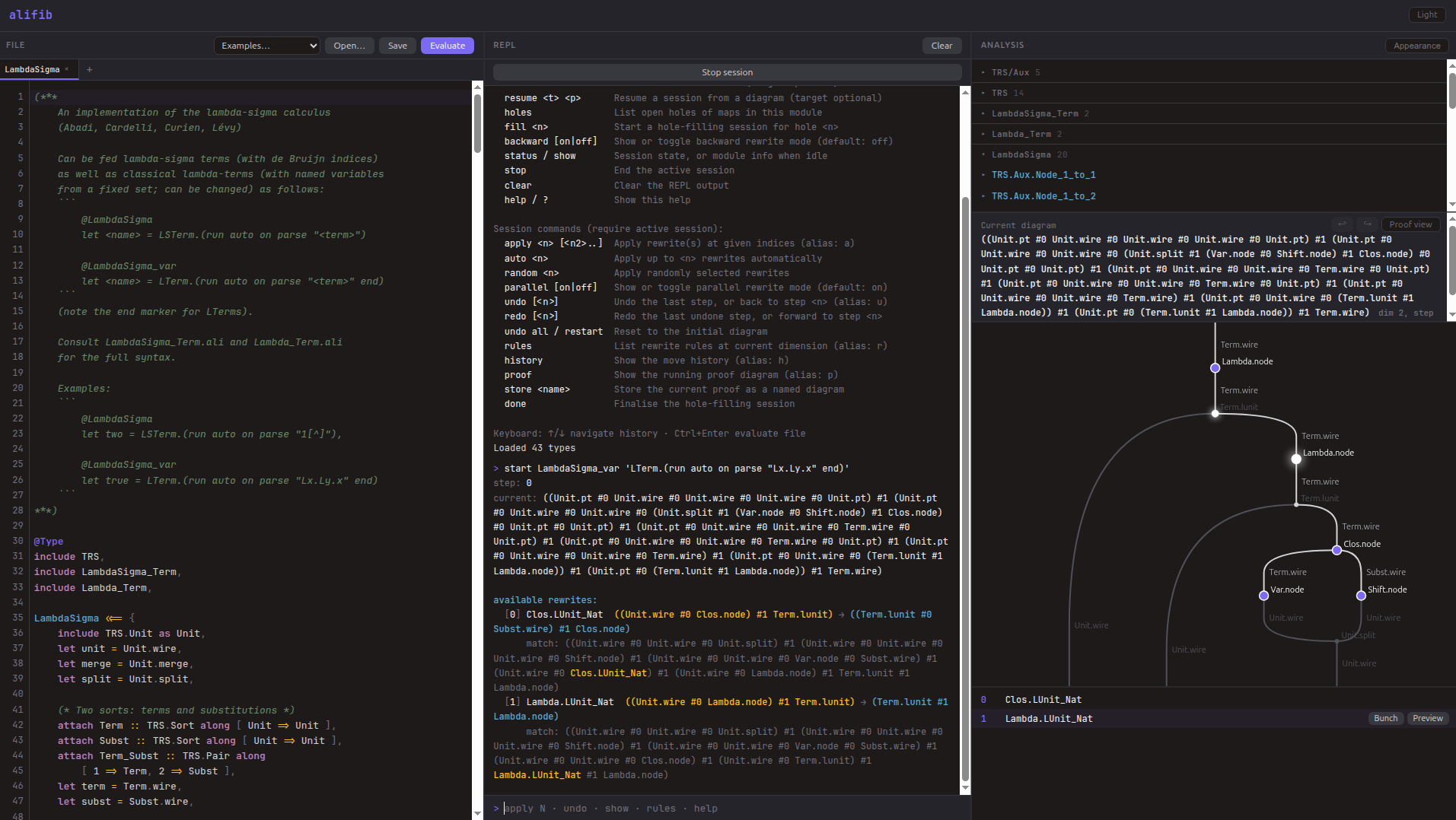Image resolution: width=1456 pixels, height=820 pixels.
Task: Click the Current diagram expression text
Action: click(1205, 275)
